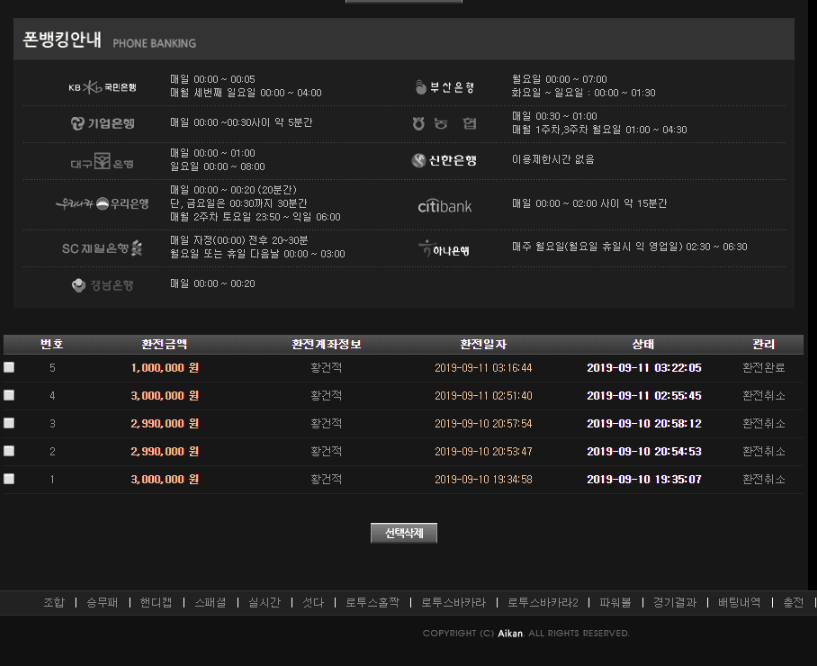
Task: Click the 대구은행 logo
Action: pos(102,162)
